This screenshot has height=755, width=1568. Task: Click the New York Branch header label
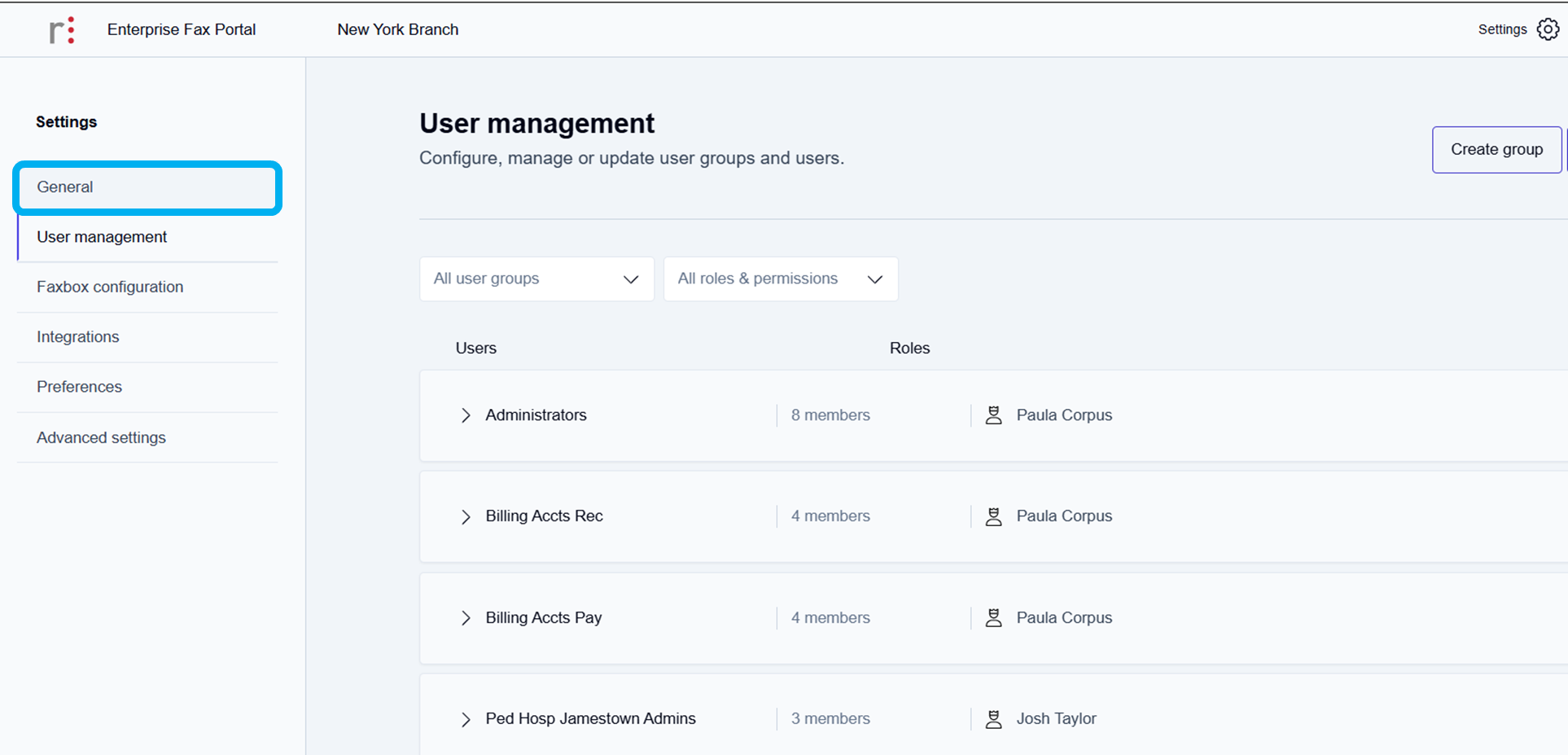pyautogui.click(x=398, y=30)
